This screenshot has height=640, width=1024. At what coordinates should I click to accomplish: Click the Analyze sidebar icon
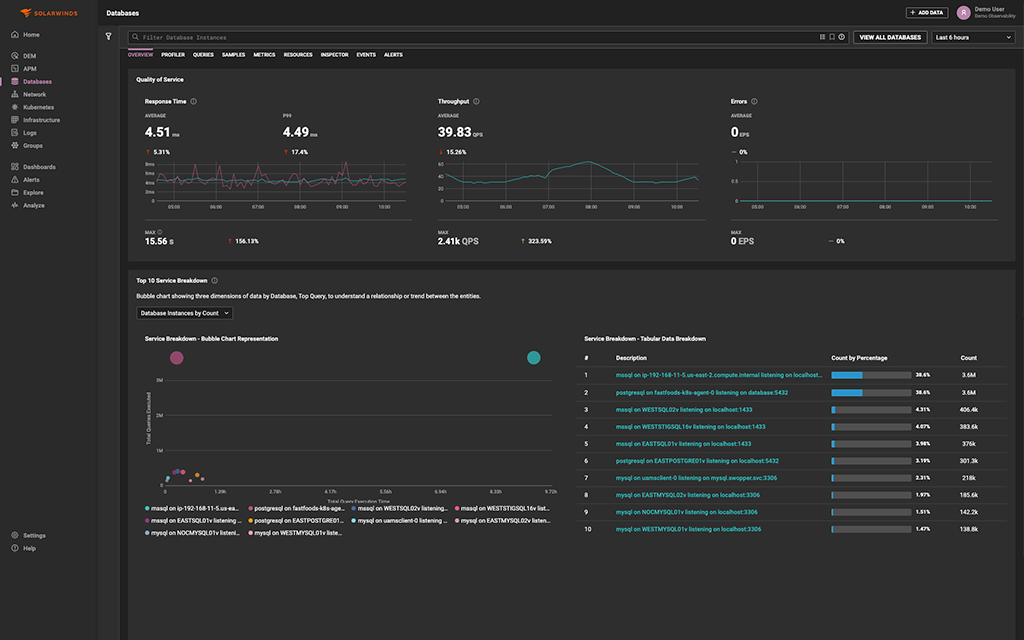14,205
